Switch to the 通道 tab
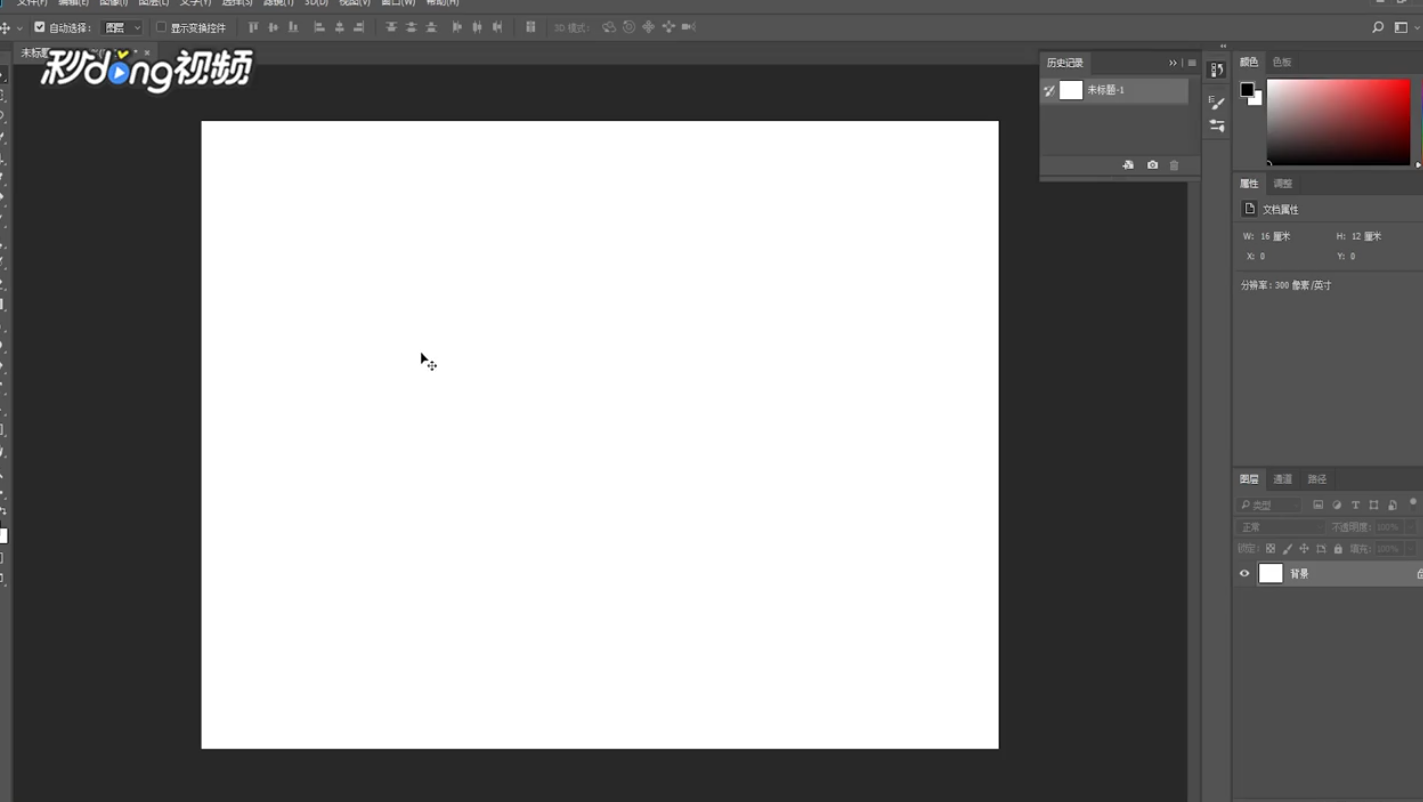Screen dimensions: 1423x802 tap(1283, 480)
